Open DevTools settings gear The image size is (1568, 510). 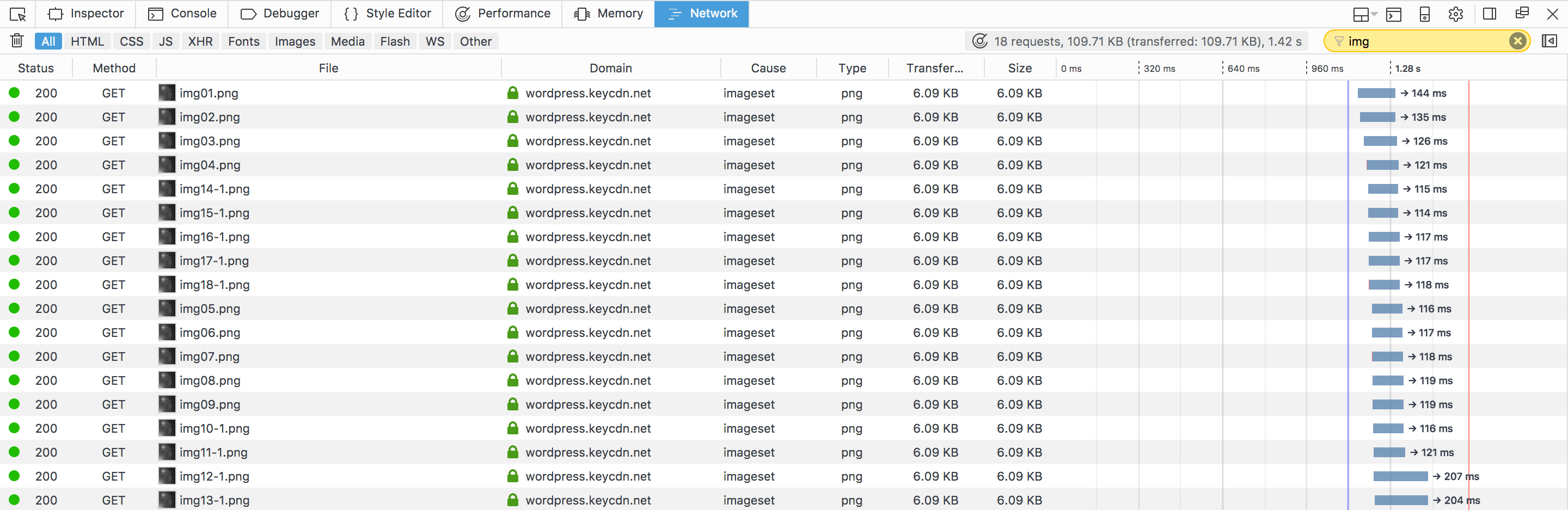coord(1455,14)
